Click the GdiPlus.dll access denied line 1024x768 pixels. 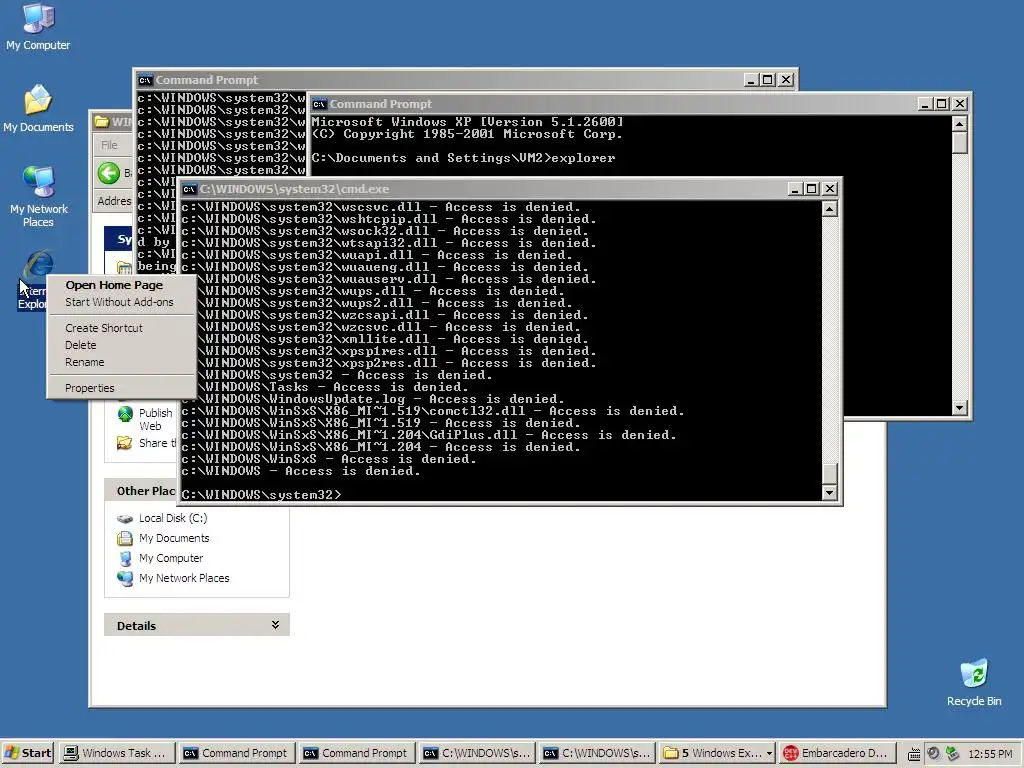(428, 435)
